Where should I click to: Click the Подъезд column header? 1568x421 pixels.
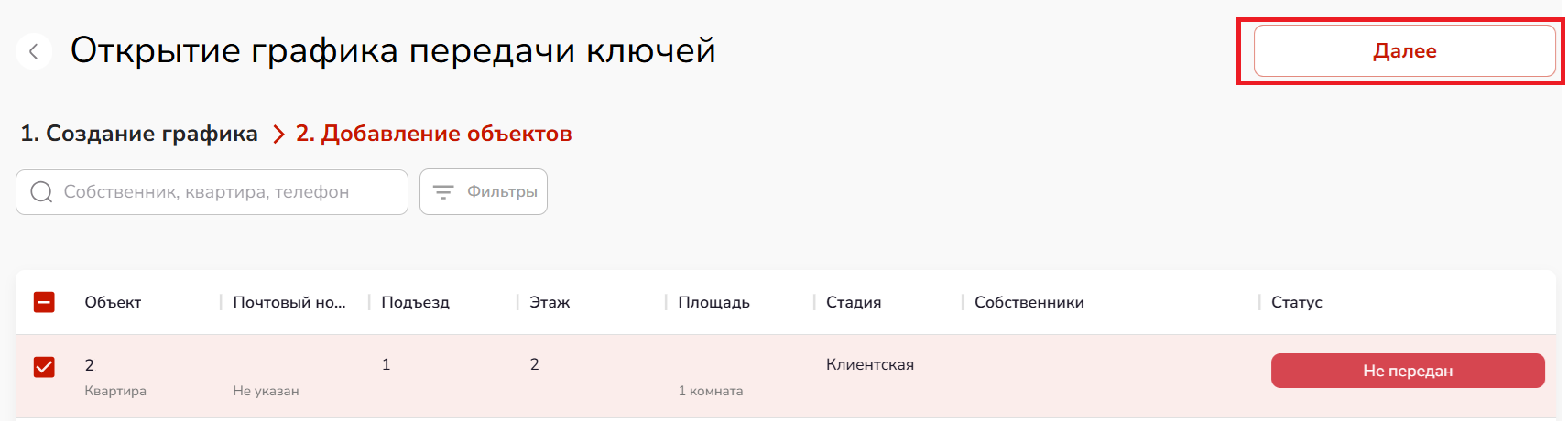pos(415,302)
